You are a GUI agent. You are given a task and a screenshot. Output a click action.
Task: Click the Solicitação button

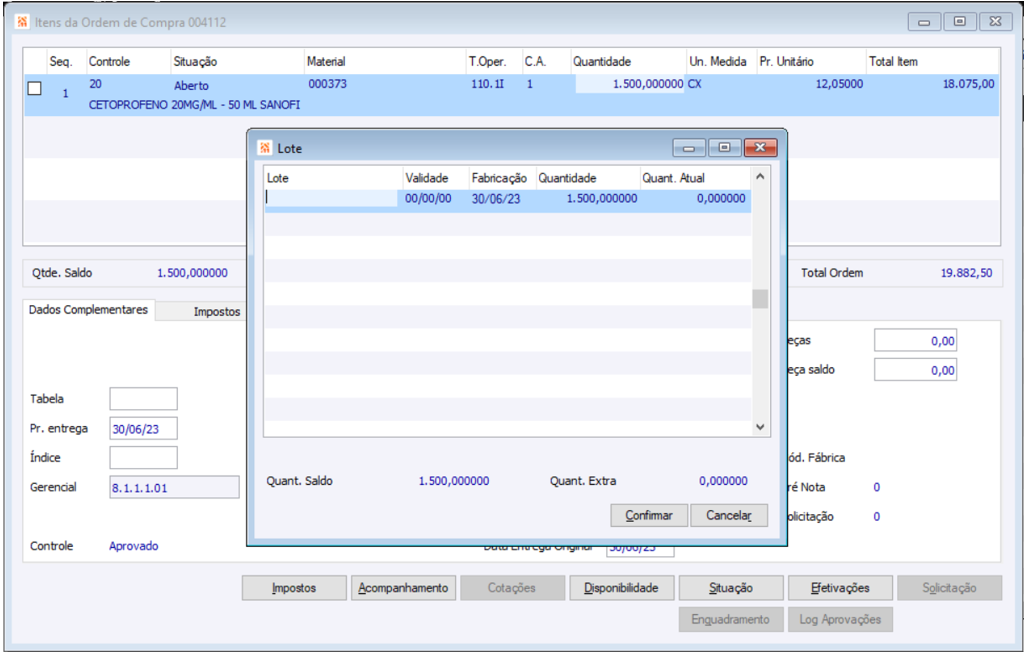(949, 588)
